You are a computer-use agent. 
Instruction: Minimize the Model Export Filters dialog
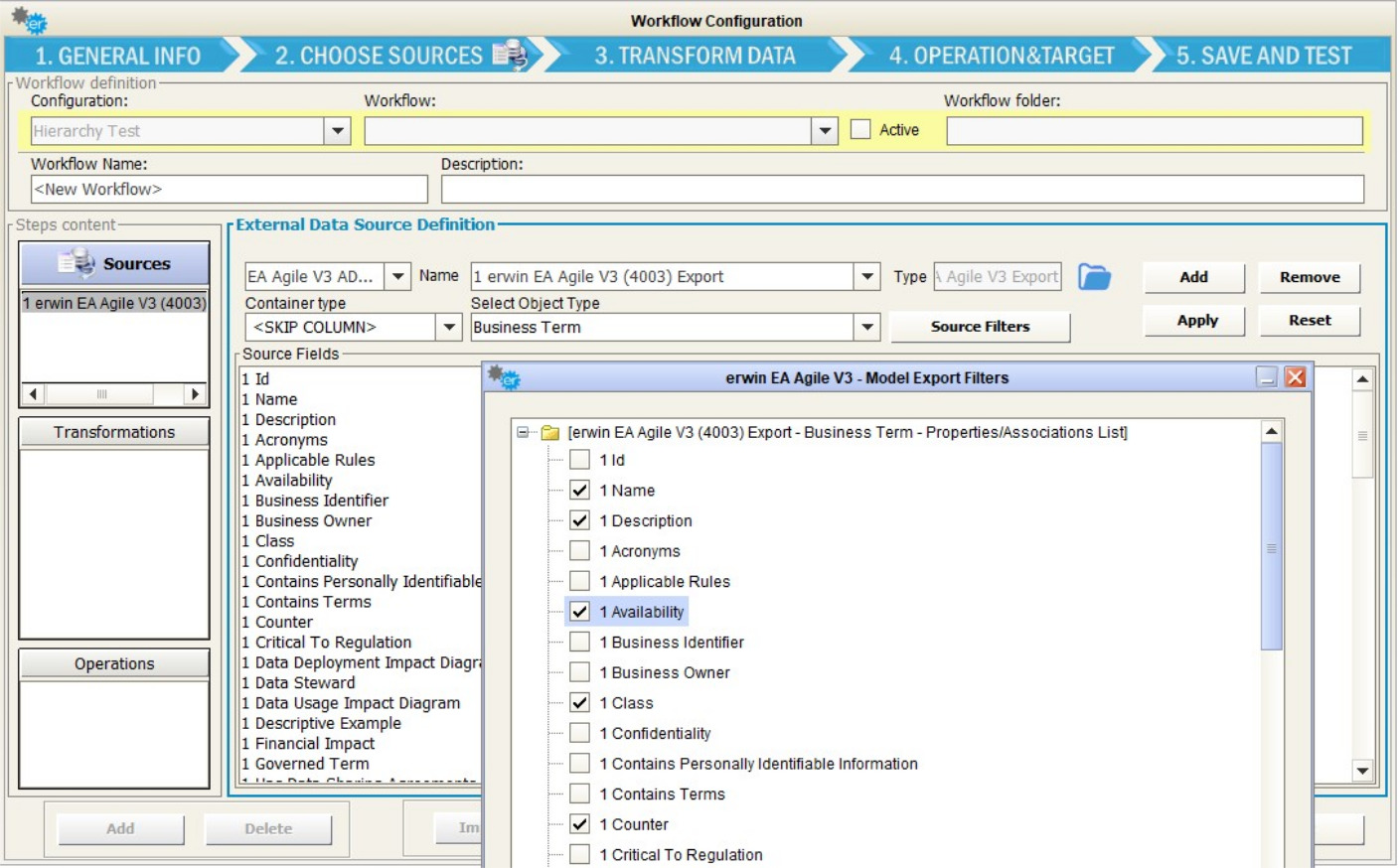click(x=1266, y=377)
